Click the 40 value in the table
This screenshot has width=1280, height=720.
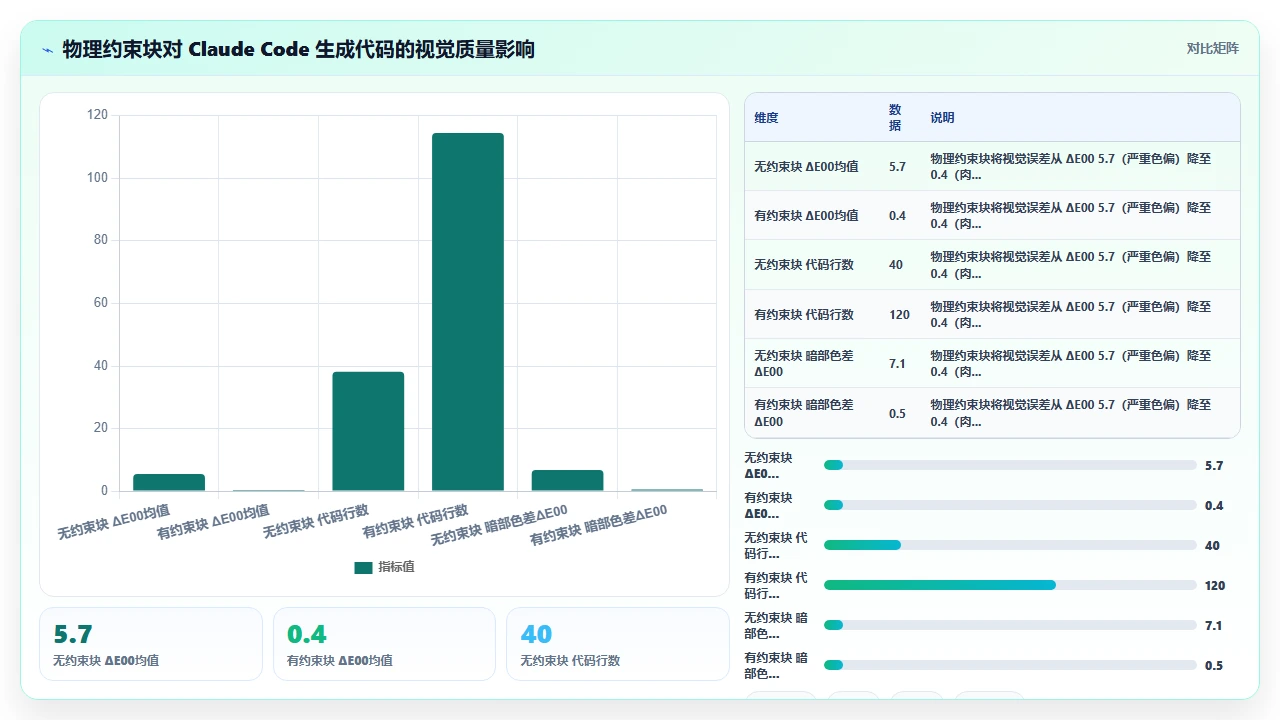click(895, 265)
